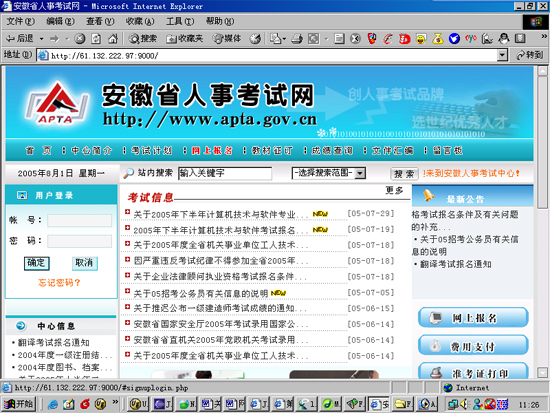Click the History icon in the toolbar
Image resolution: width=550 pixels, height=413 pixels.
click(x=255, y=39)
